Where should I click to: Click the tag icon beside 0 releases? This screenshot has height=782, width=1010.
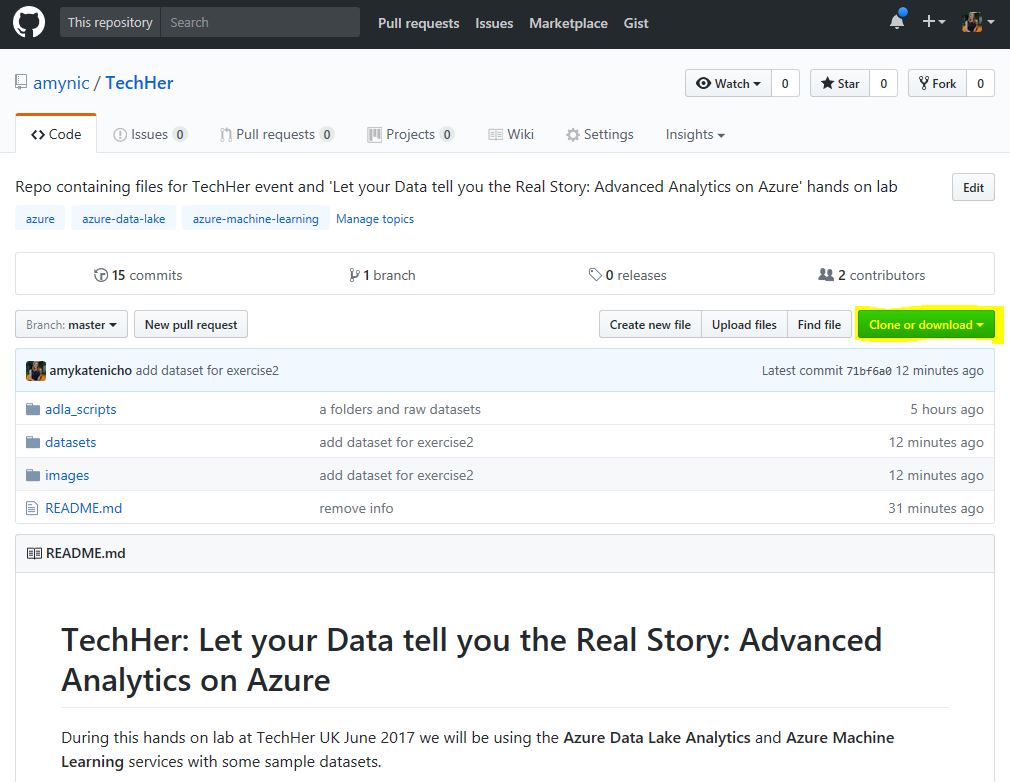tap(595, 275)
